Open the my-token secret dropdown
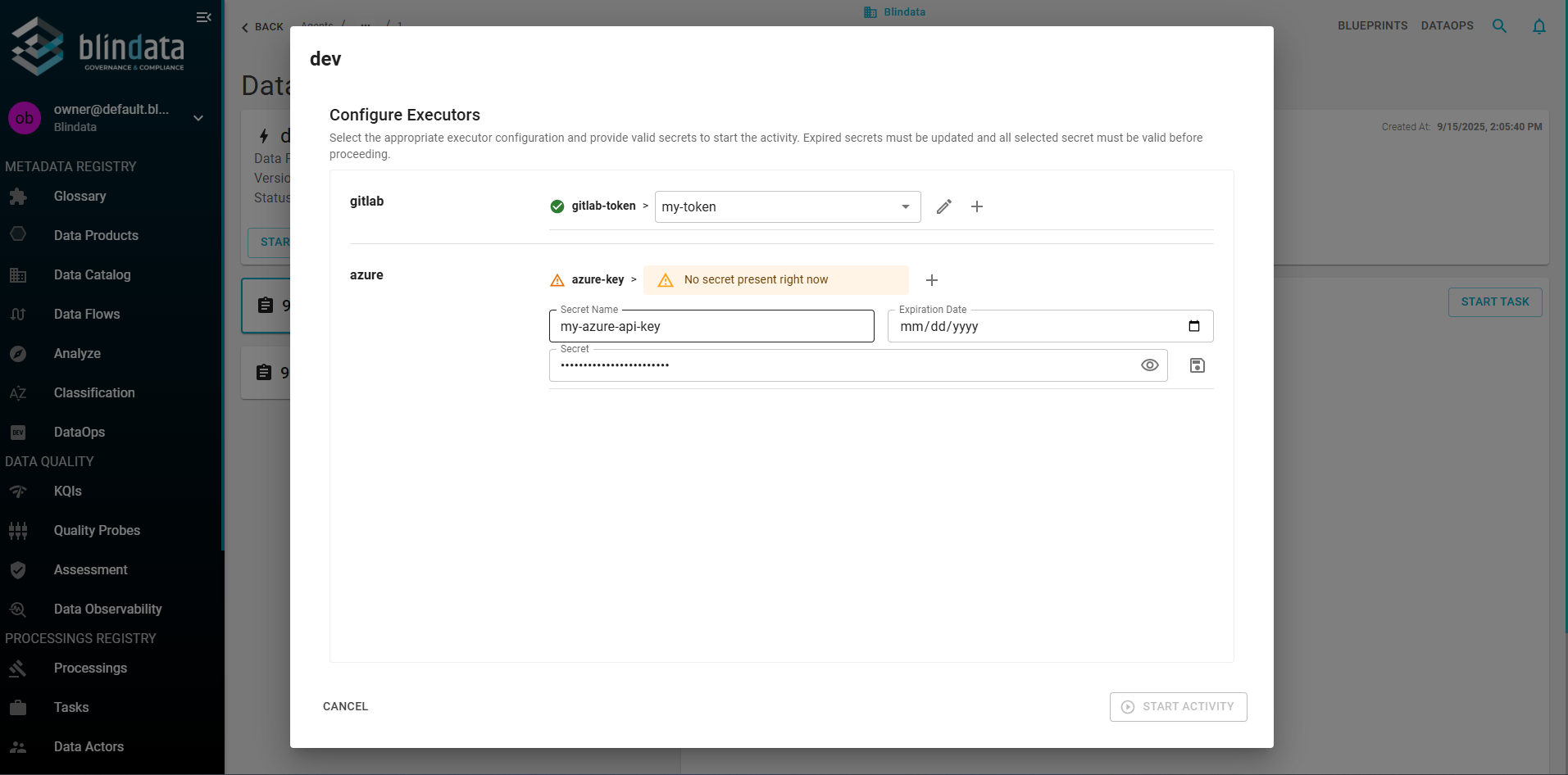 click(787, 206)
